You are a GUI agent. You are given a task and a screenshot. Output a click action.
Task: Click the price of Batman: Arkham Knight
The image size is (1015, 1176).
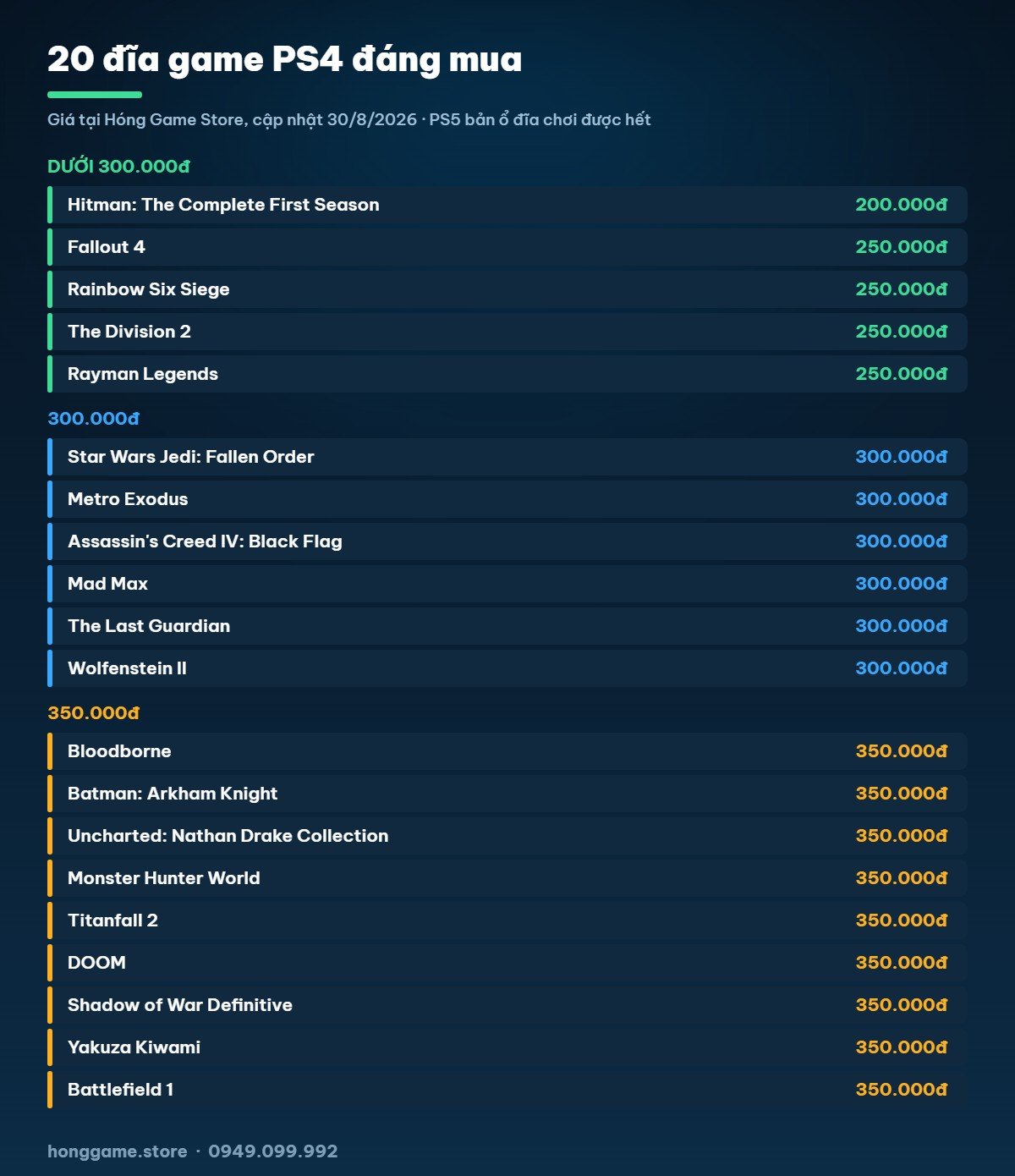click(x=901, y=794)
